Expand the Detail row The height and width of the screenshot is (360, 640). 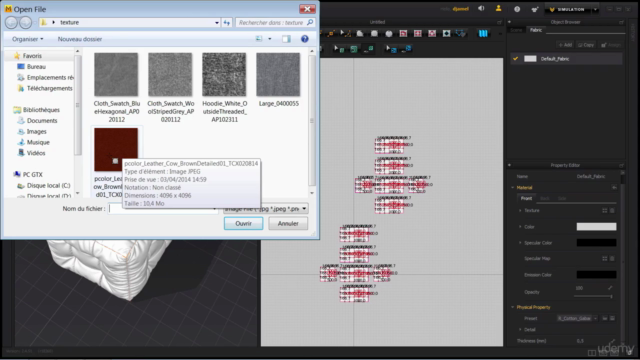point(520,329)
